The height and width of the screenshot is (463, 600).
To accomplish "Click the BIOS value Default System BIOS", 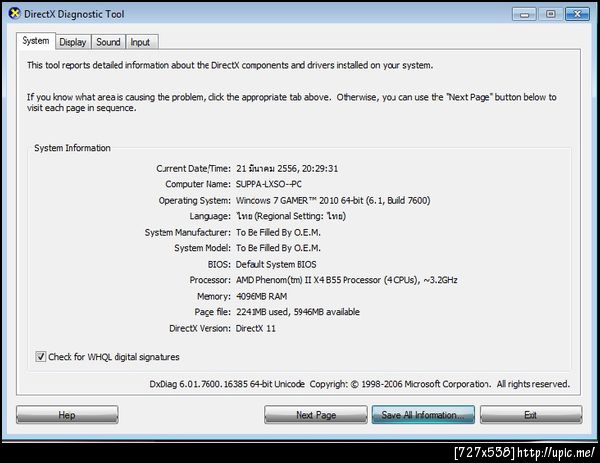I will [276, 264].
